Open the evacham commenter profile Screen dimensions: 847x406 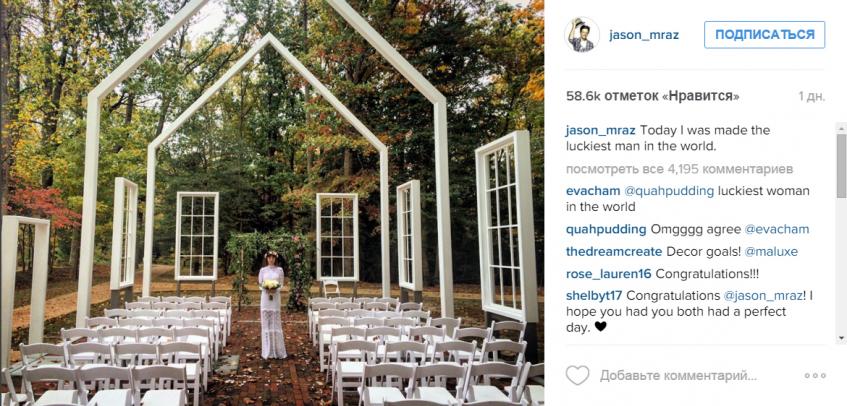(x=593, y=191)
